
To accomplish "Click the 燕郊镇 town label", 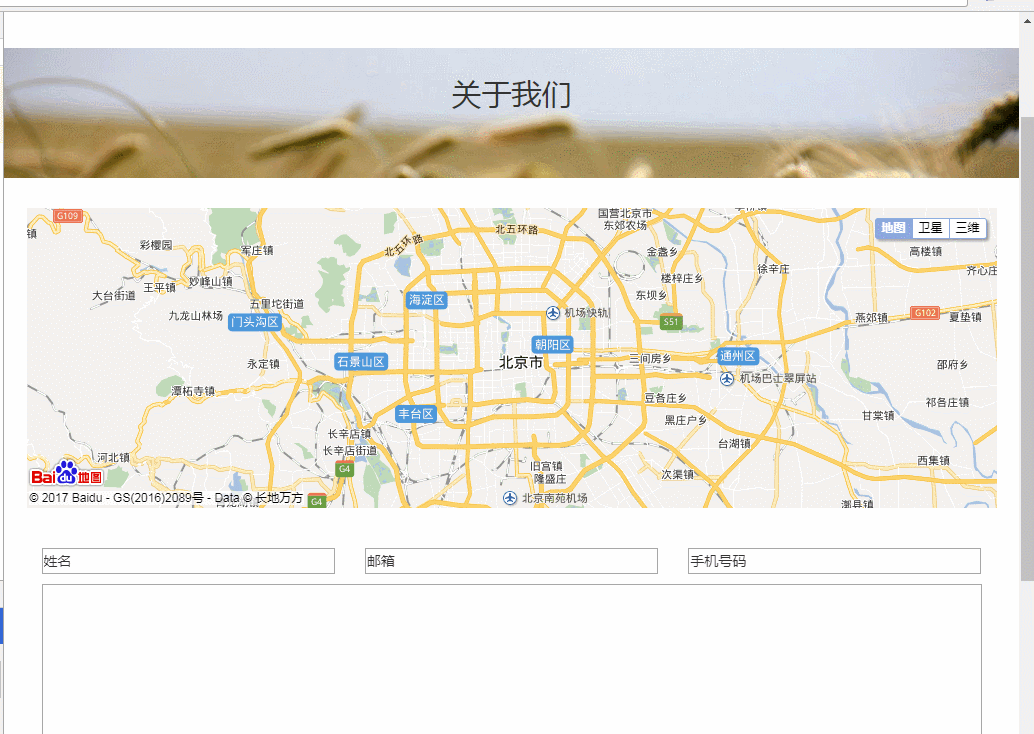I will [x=872, y=318].
